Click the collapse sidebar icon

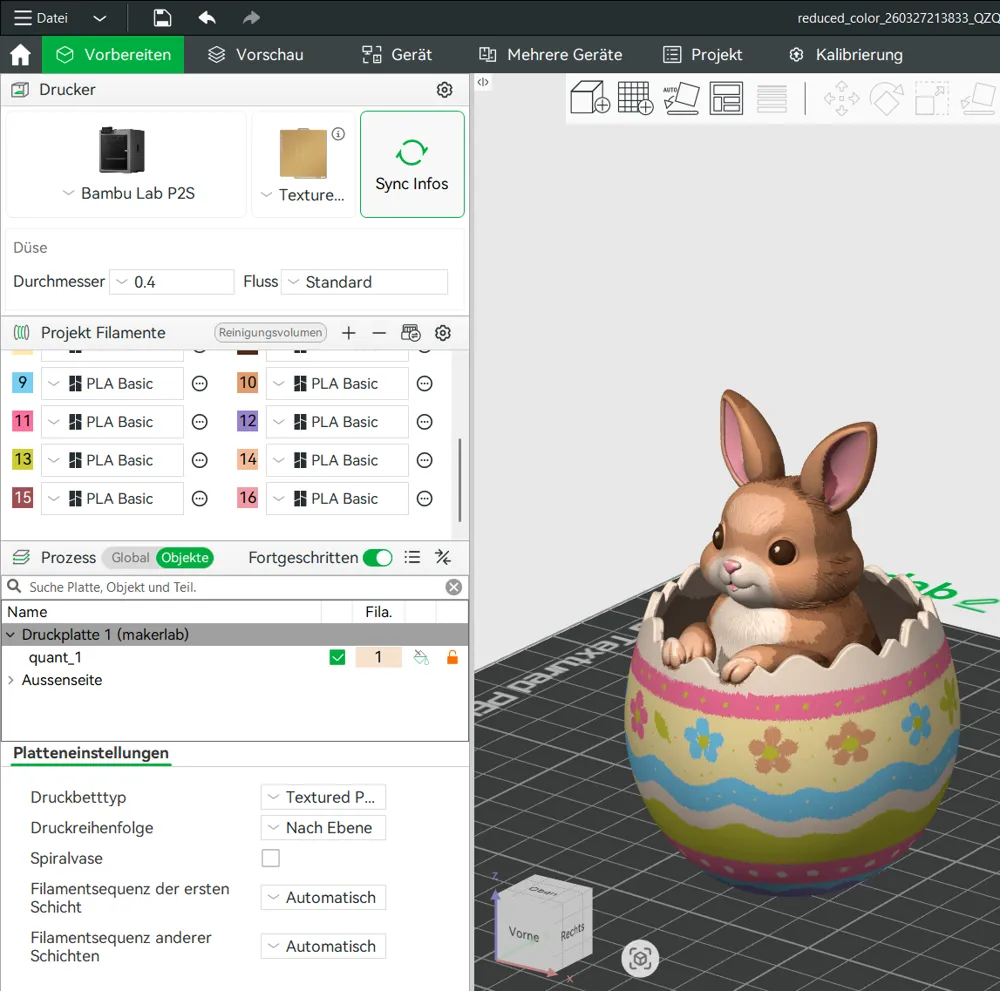483,82
